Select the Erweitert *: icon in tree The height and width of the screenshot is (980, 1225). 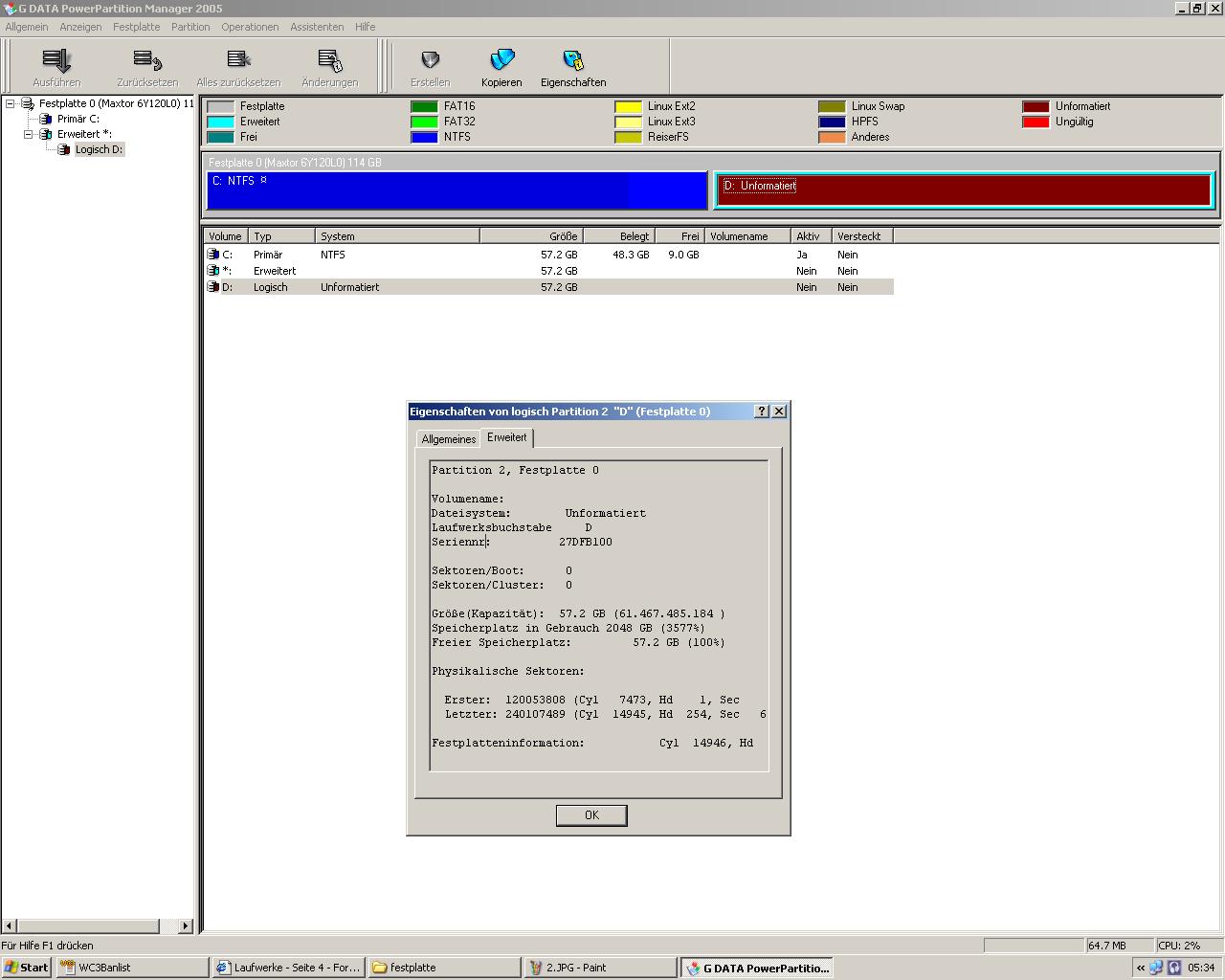click(45, 134)
